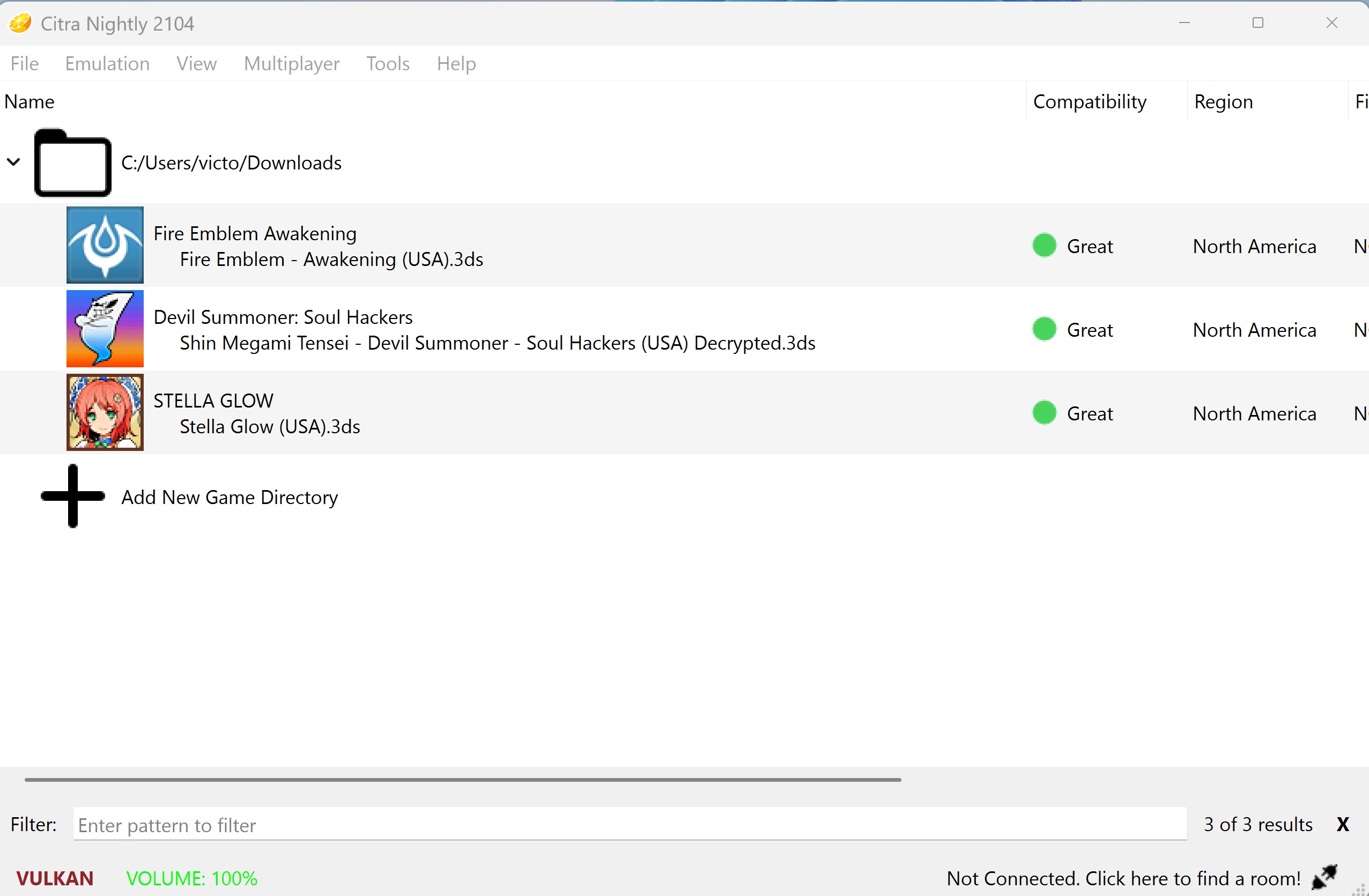
Task: Open the Emulation menu
Action: (x=107, y=63)
